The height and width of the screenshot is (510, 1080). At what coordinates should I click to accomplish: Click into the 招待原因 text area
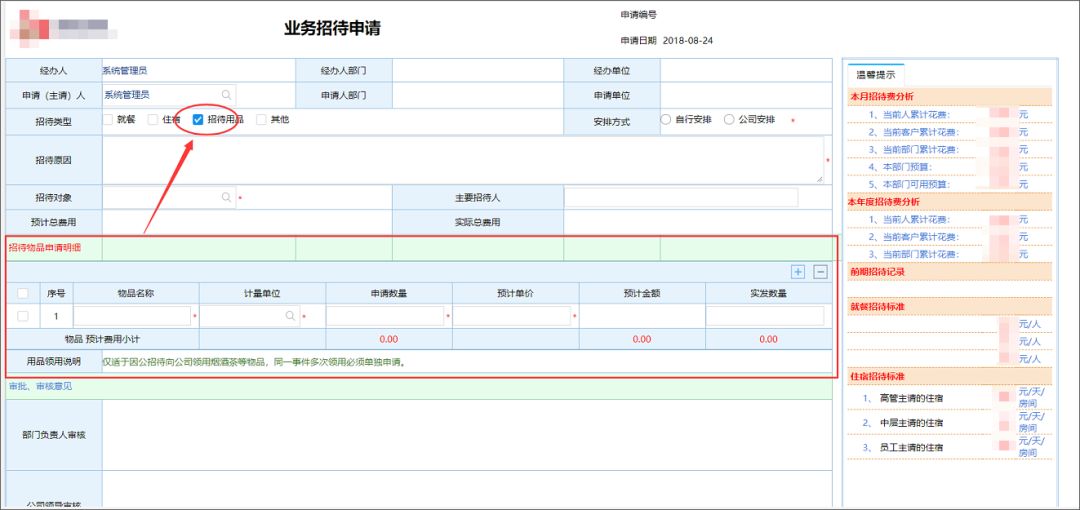(x=463, y=160)
